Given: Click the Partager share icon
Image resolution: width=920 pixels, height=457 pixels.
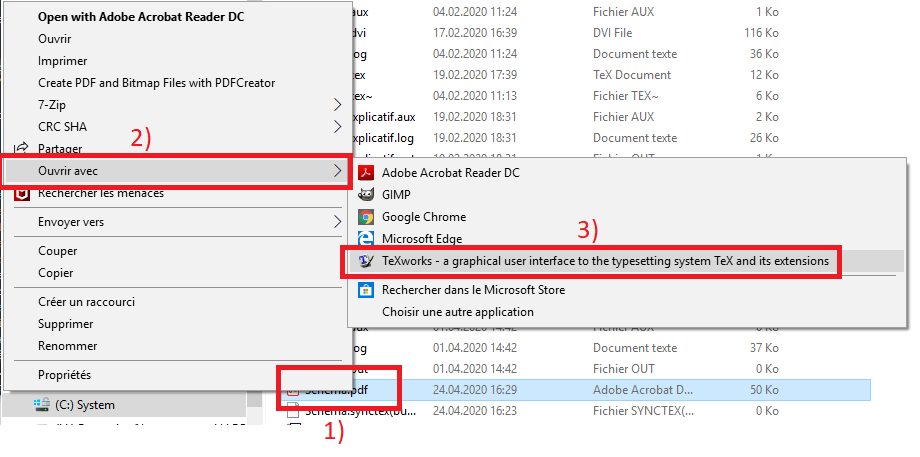Looking at the screenshot, I should pos(22,148).
